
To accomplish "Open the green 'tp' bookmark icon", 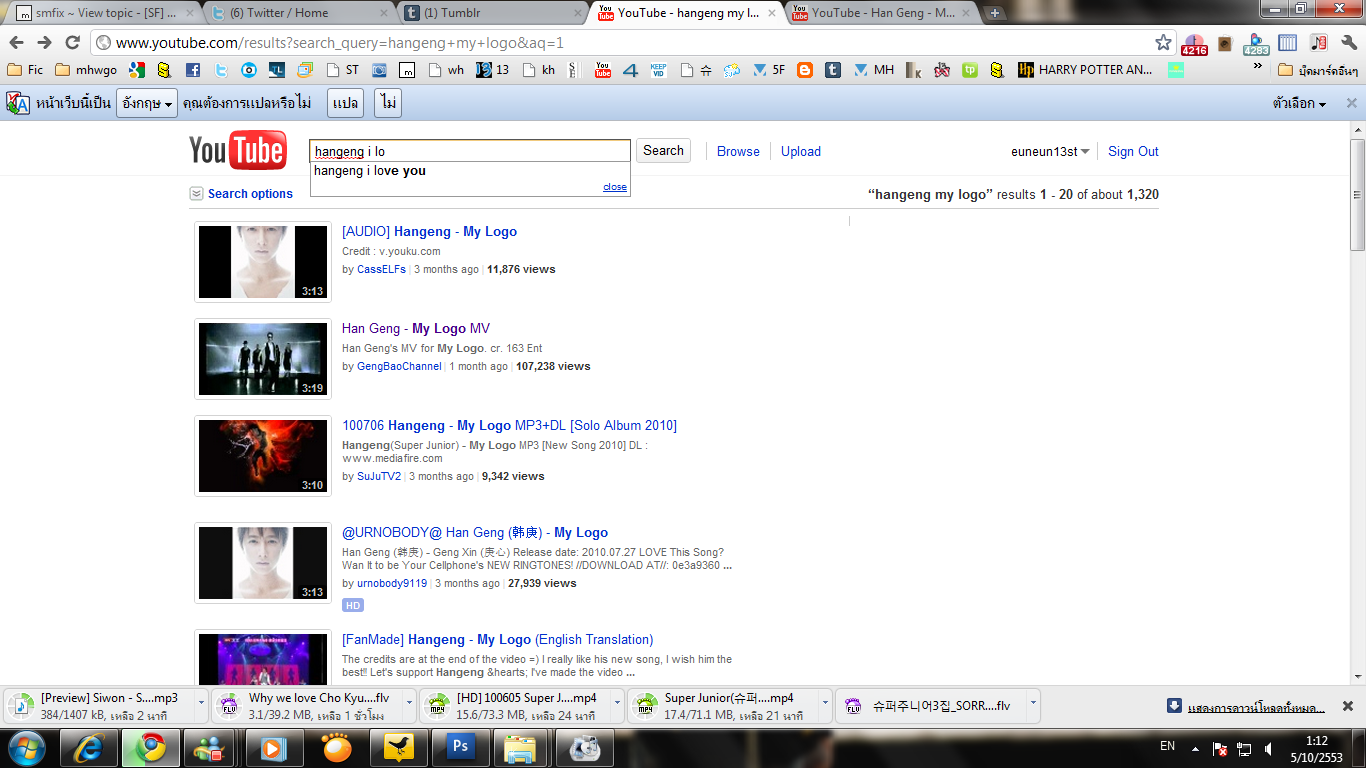I will [x=969, y=70].
